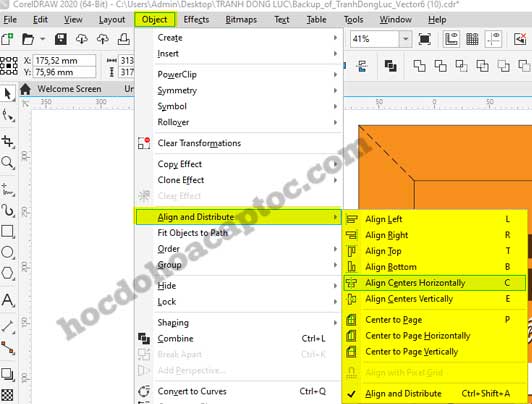The width and height of the screenshot is (532, 404).
Task: Click Convert to Curves entry
Action: (x=239, y=391)
